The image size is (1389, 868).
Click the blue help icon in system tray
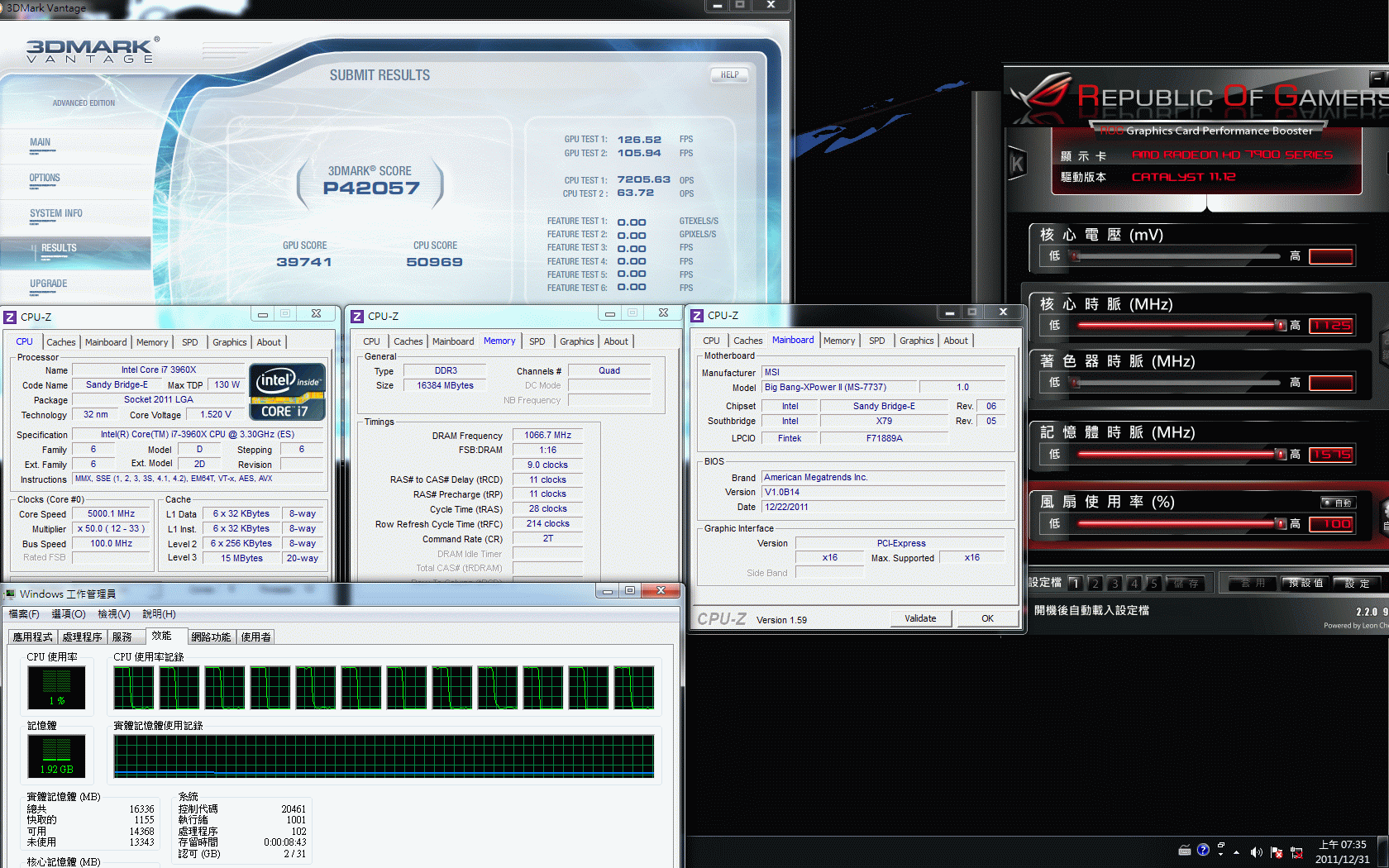[1203, 850]
